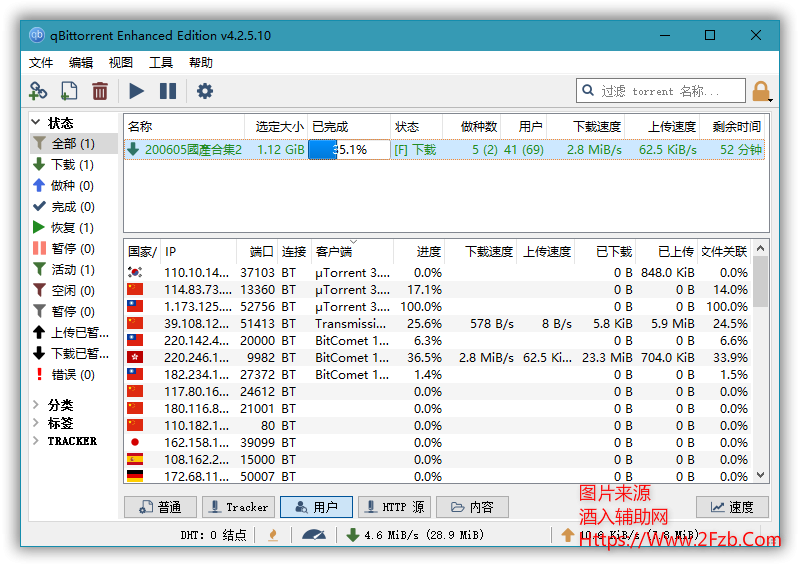This screenshot has width=800, height=567.
Task: Toggle alternative speed limits speedometer icon
Action: 313,535
